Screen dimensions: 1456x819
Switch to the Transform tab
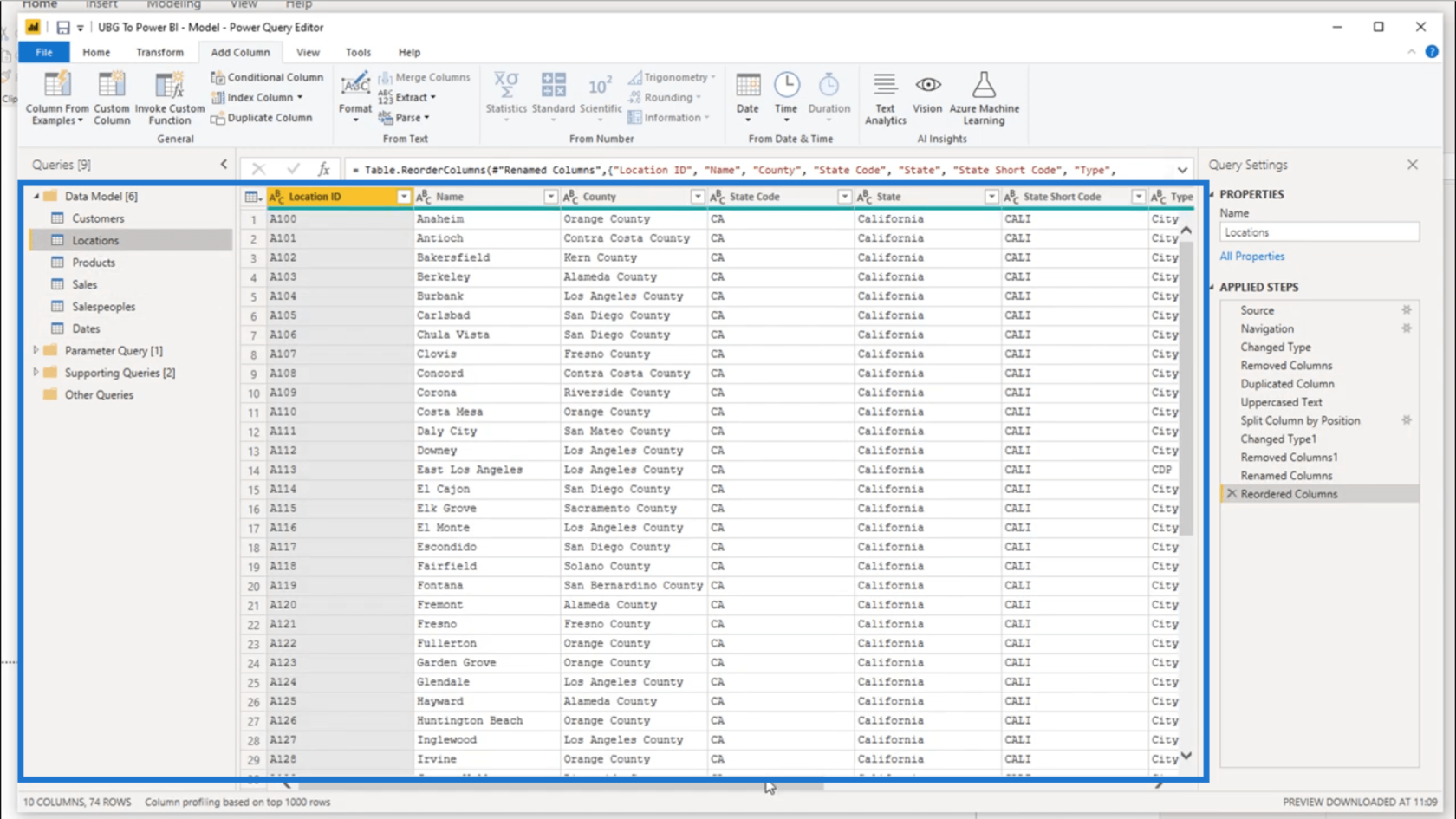coord(159,52)
